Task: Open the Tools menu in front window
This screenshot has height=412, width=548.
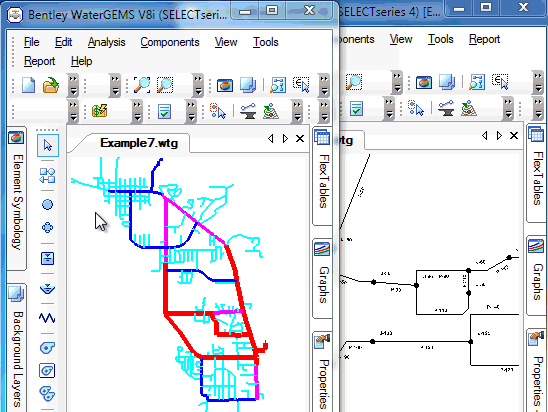Action: pyautogui.click(x=266, y=42)
